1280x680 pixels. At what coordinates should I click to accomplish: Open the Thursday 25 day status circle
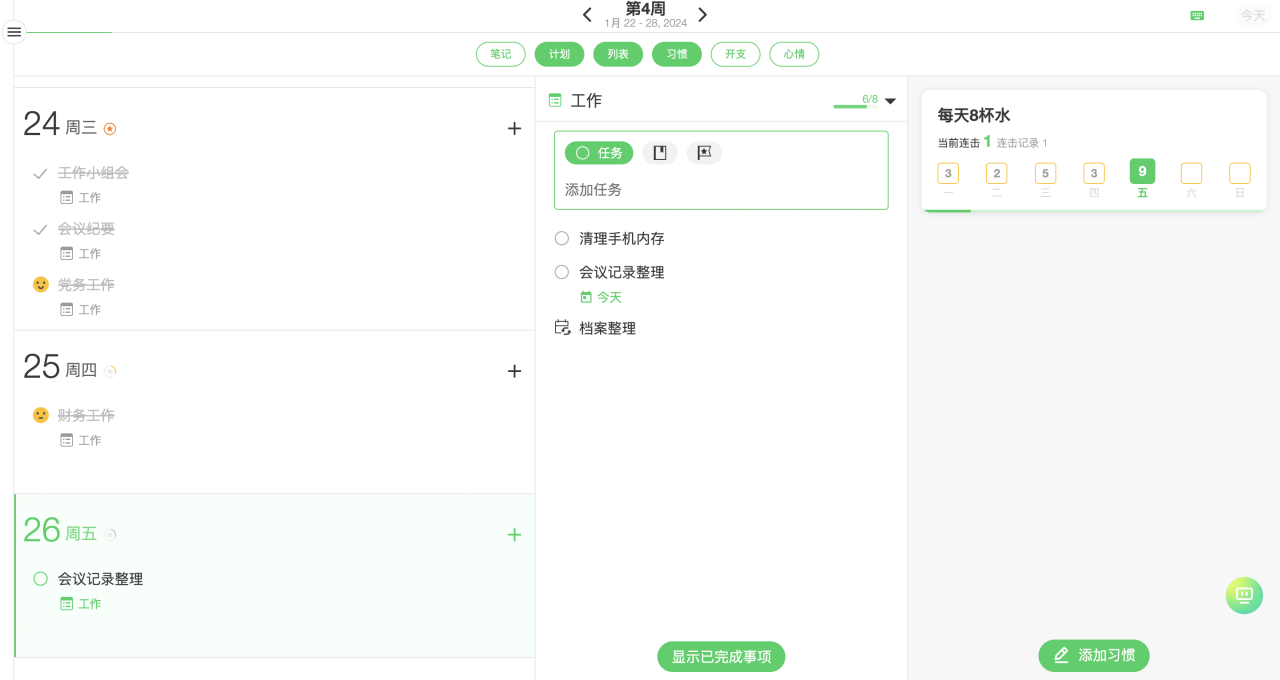(111, 371)
